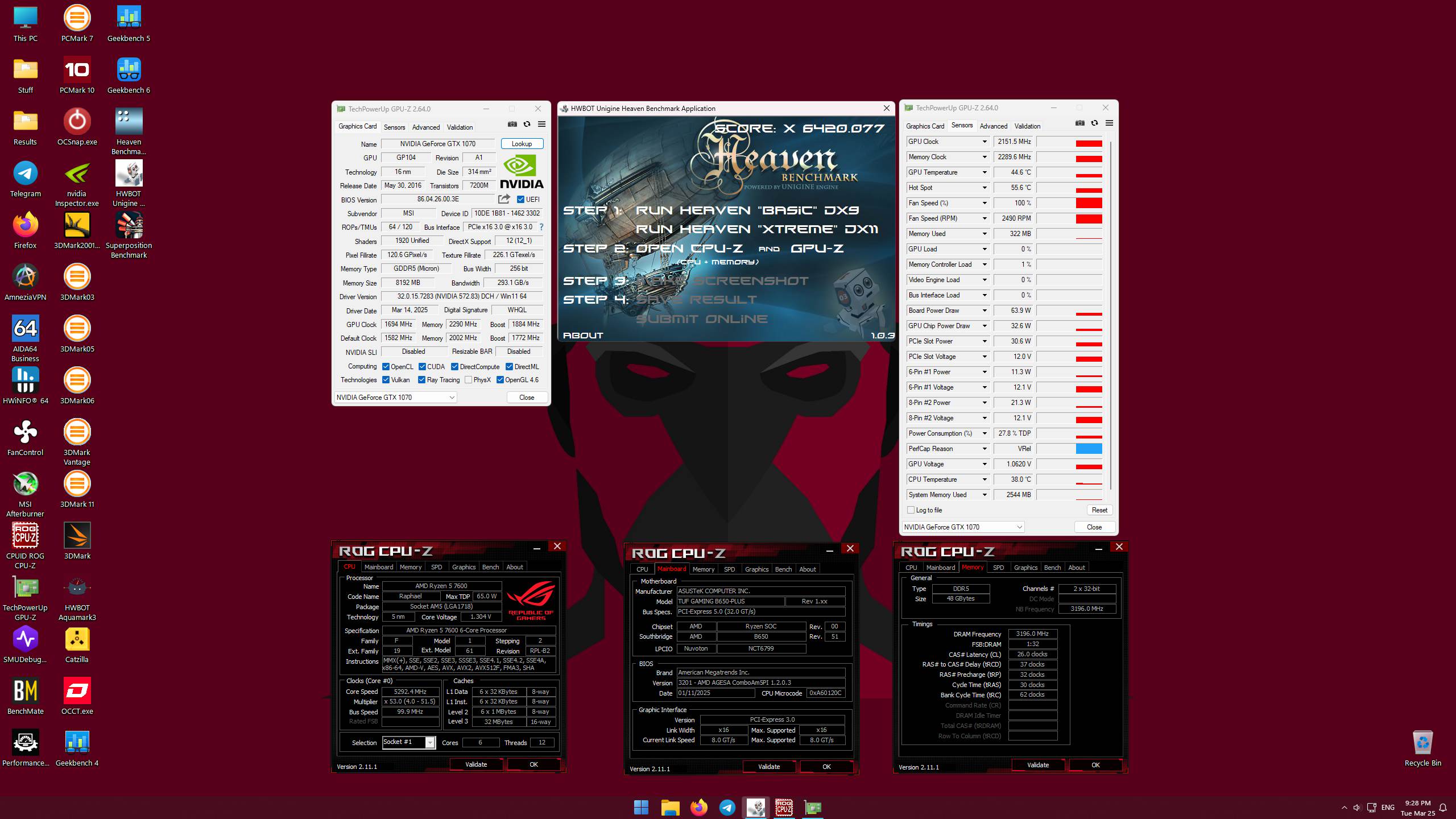1456x819 pixels.
Task: Open Socket #1 selection dropdown in CPU-Z
Action: (x=409, y=742)
